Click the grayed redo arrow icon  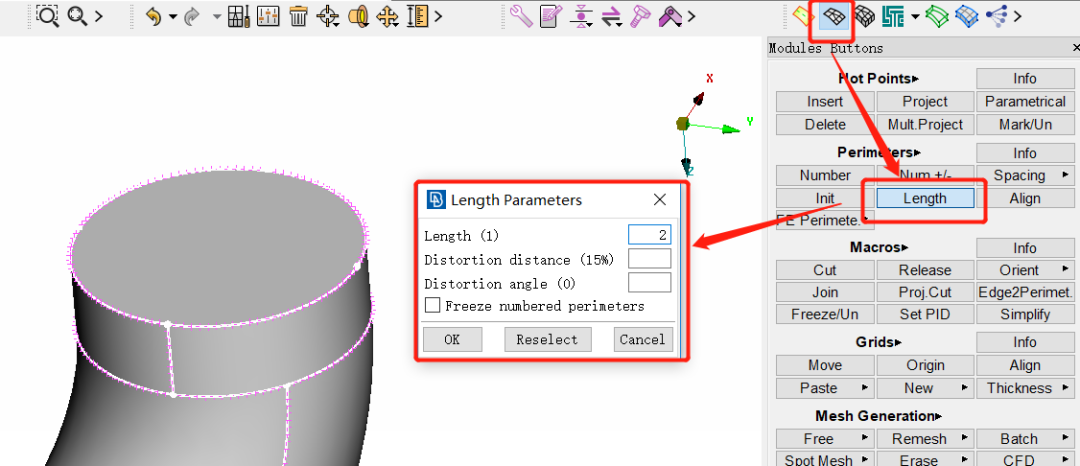(192, 16)
